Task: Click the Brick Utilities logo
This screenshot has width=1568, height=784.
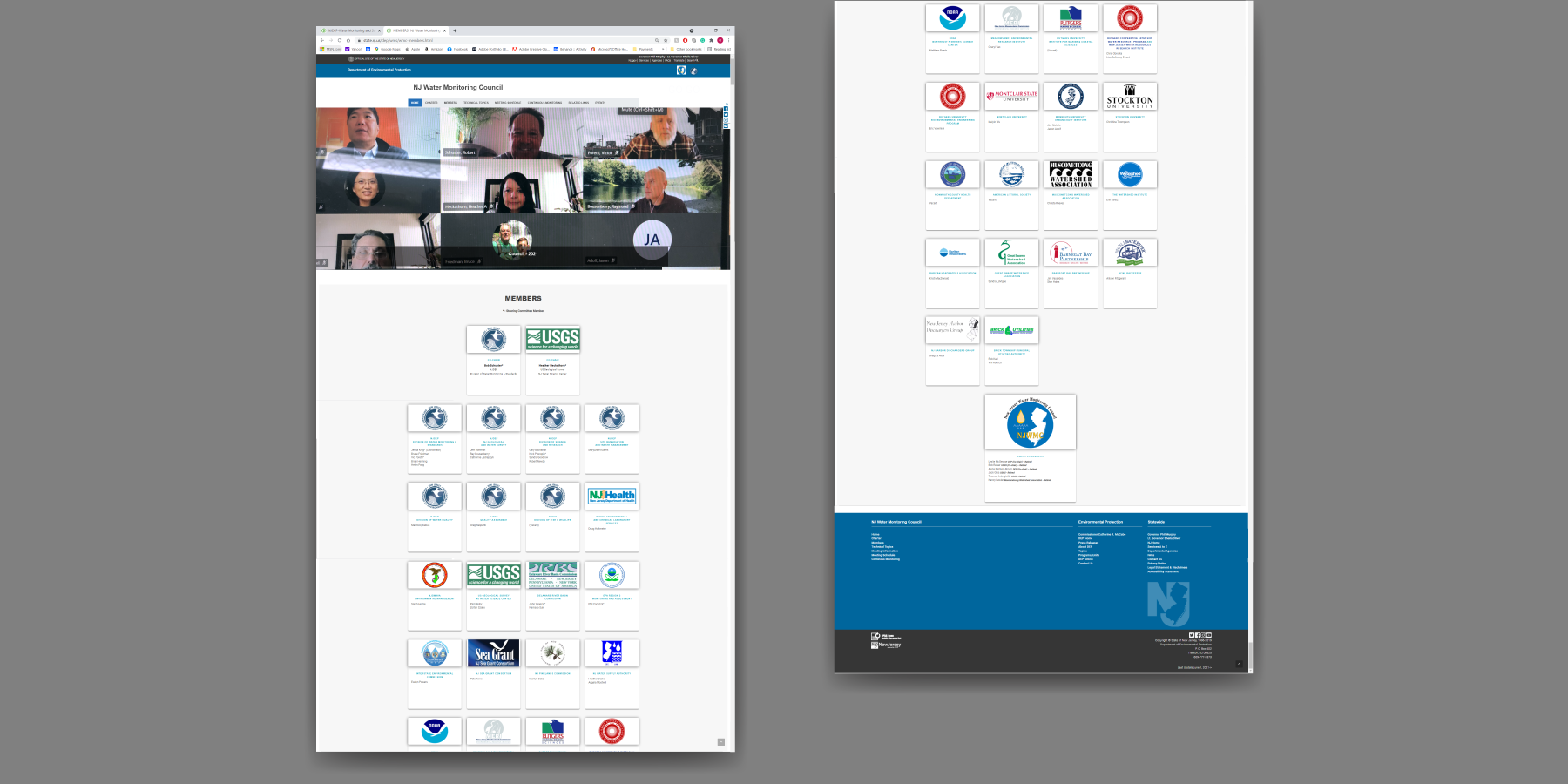Action: point(1011,329)
